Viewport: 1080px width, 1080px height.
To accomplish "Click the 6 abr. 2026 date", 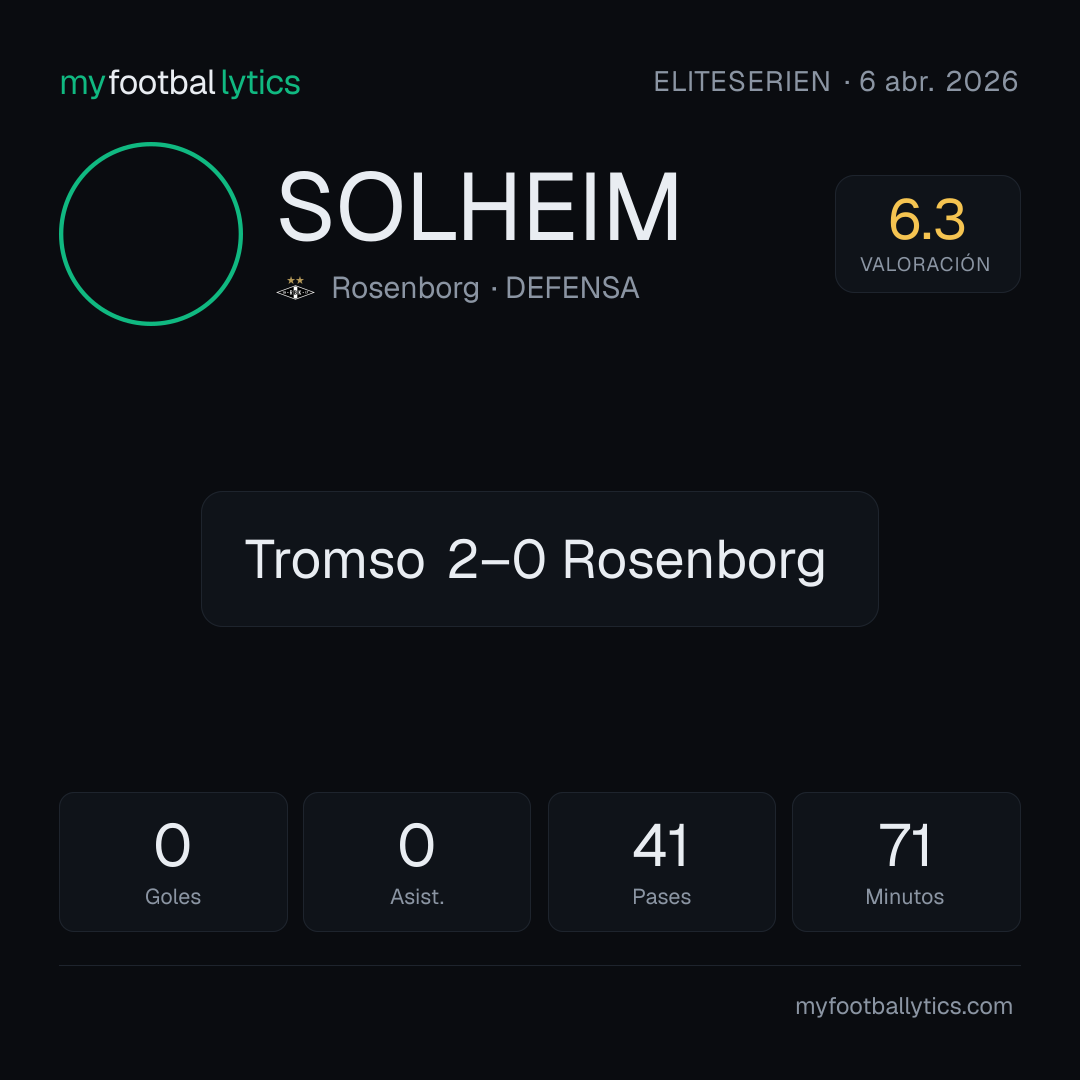I will click(938, 82).
